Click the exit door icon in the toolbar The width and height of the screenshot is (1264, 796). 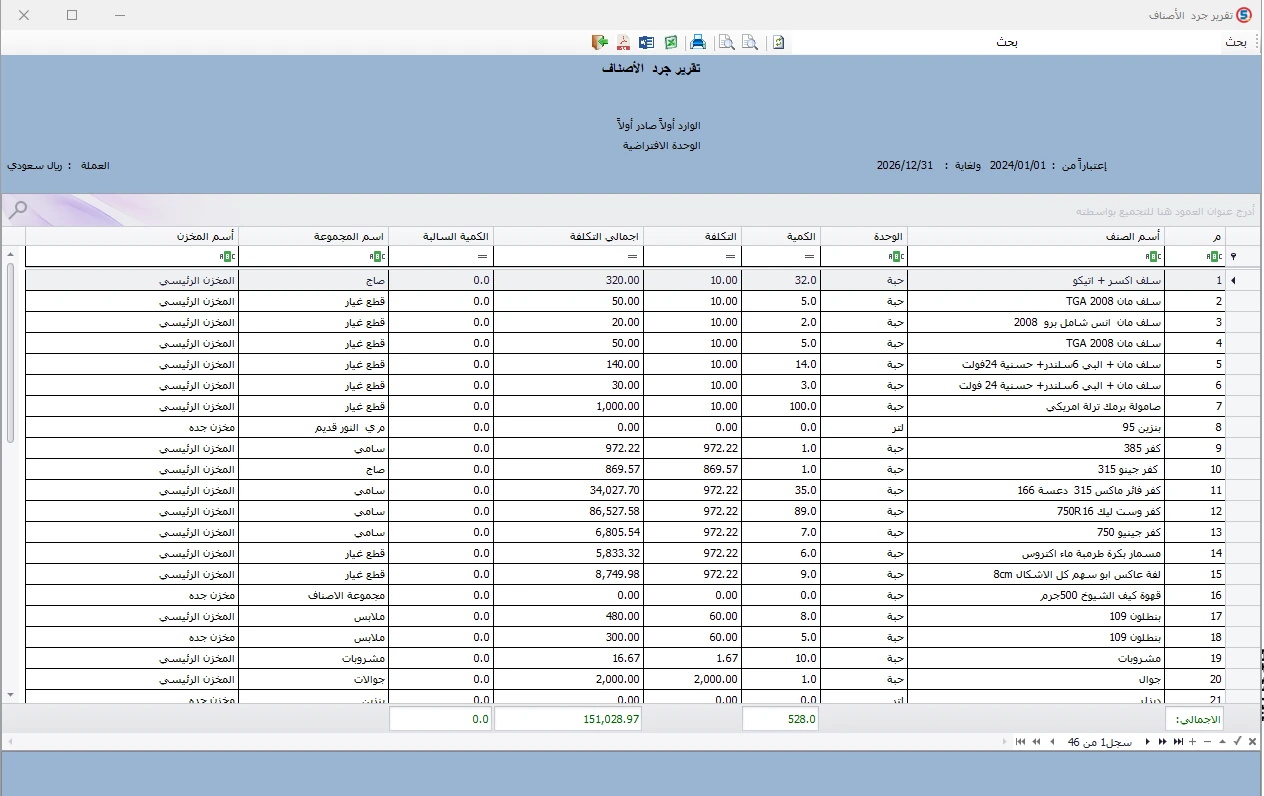coord(600,42)
